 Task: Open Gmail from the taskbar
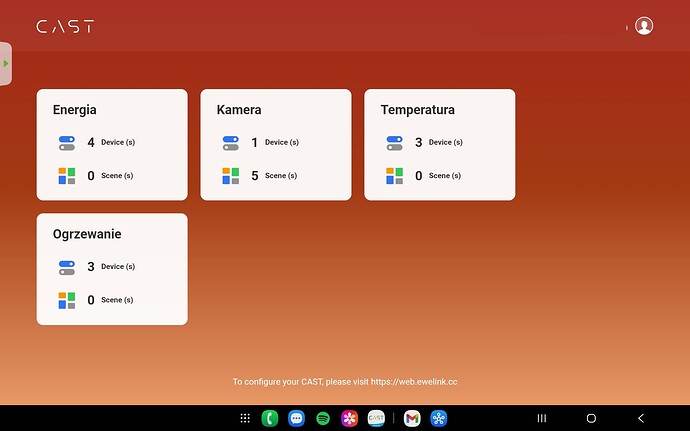click(x=412, y=418)
